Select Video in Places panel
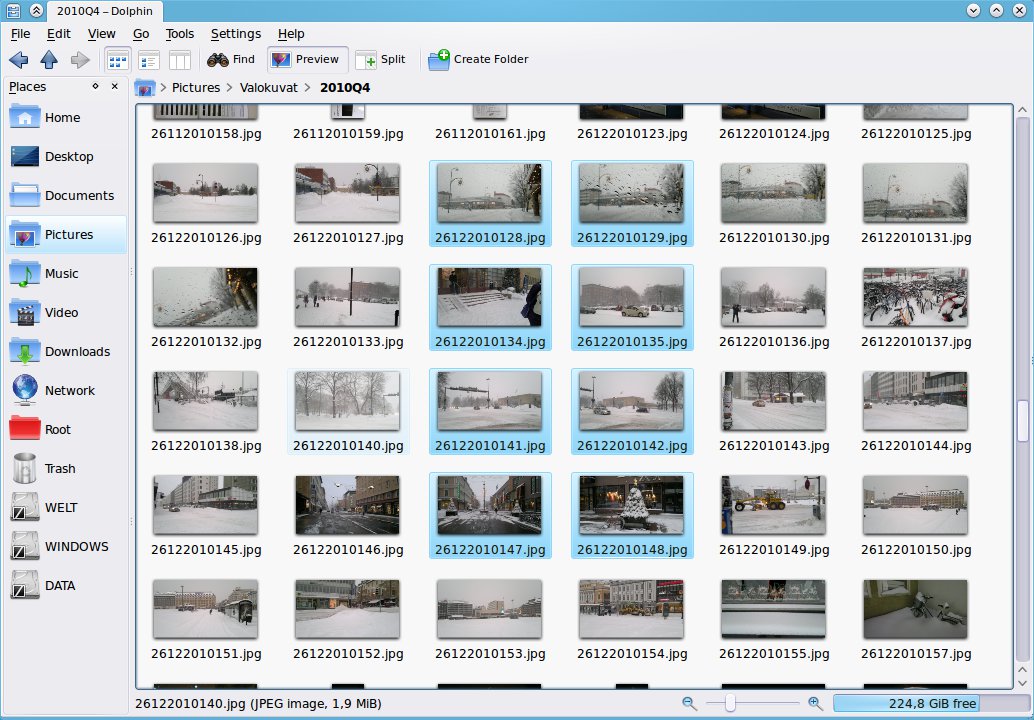Image resolution: width=1034 pixels, height=720 pixels. tap(66, 313)
